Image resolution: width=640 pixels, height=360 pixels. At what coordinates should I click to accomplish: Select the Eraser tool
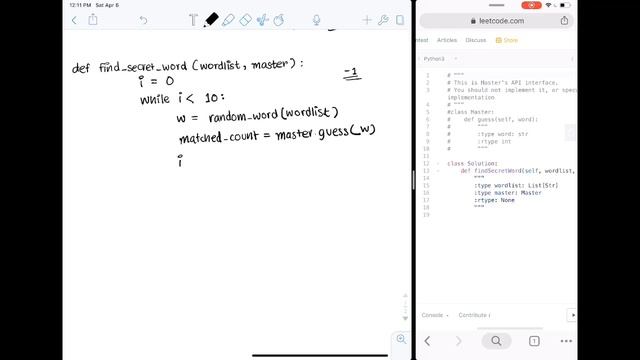click(x=245, y=20)
